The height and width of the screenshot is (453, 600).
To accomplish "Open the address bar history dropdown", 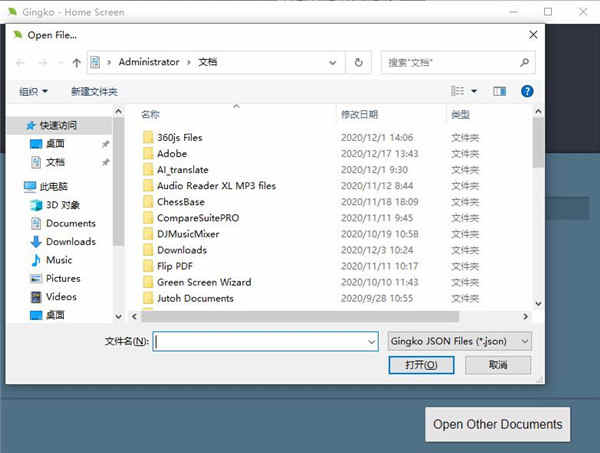I will coord(333,62).
